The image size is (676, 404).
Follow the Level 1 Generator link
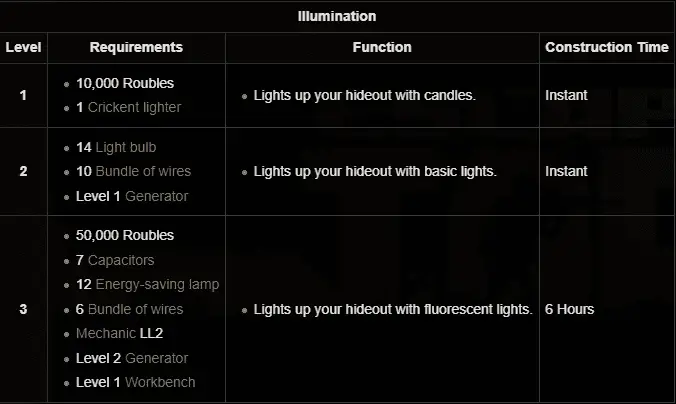click(156, 196)
